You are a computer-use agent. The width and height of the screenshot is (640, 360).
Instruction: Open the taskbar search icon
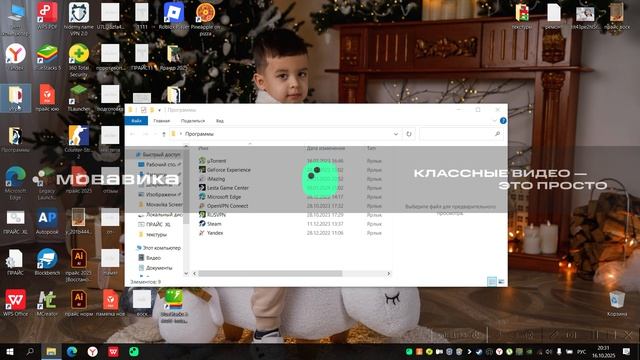[30, 351]
